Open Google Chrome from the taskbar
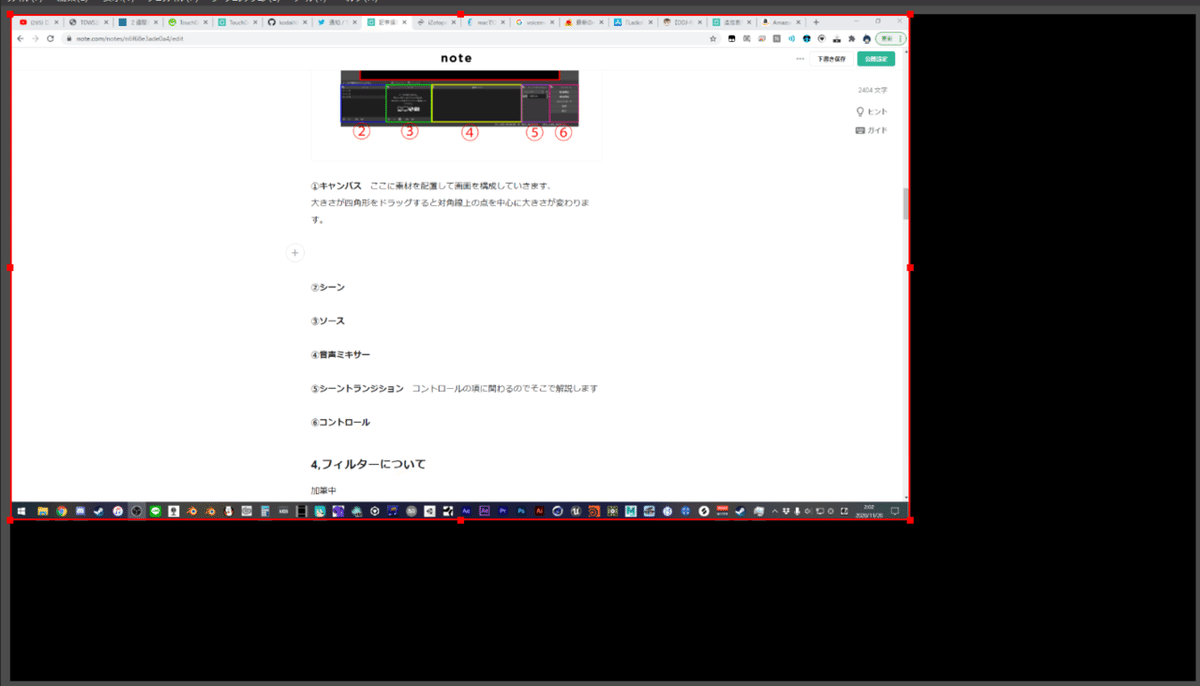The width and height of the screenshot is (1200, 686). [61, 511]
